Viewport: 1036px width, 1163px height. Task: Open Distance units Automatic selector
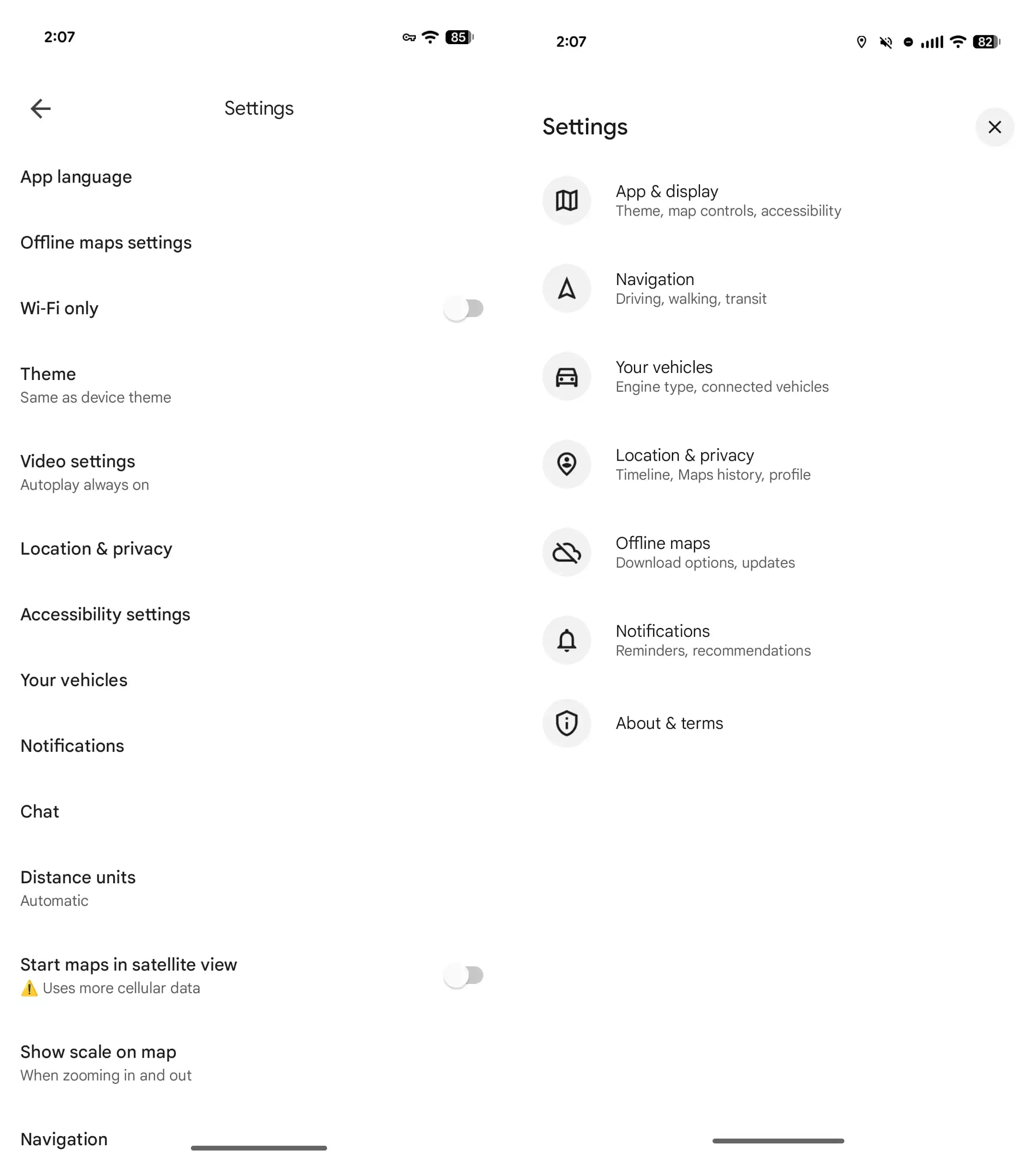click(x=78, y=888)
